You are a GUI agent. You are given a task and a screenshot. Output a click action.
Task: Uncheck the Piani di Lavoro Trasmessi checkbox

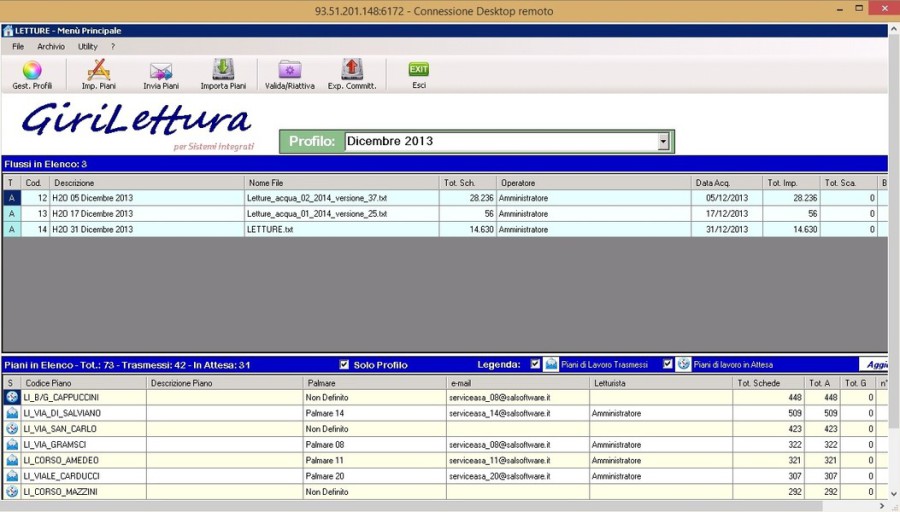[x=535, y=365]
